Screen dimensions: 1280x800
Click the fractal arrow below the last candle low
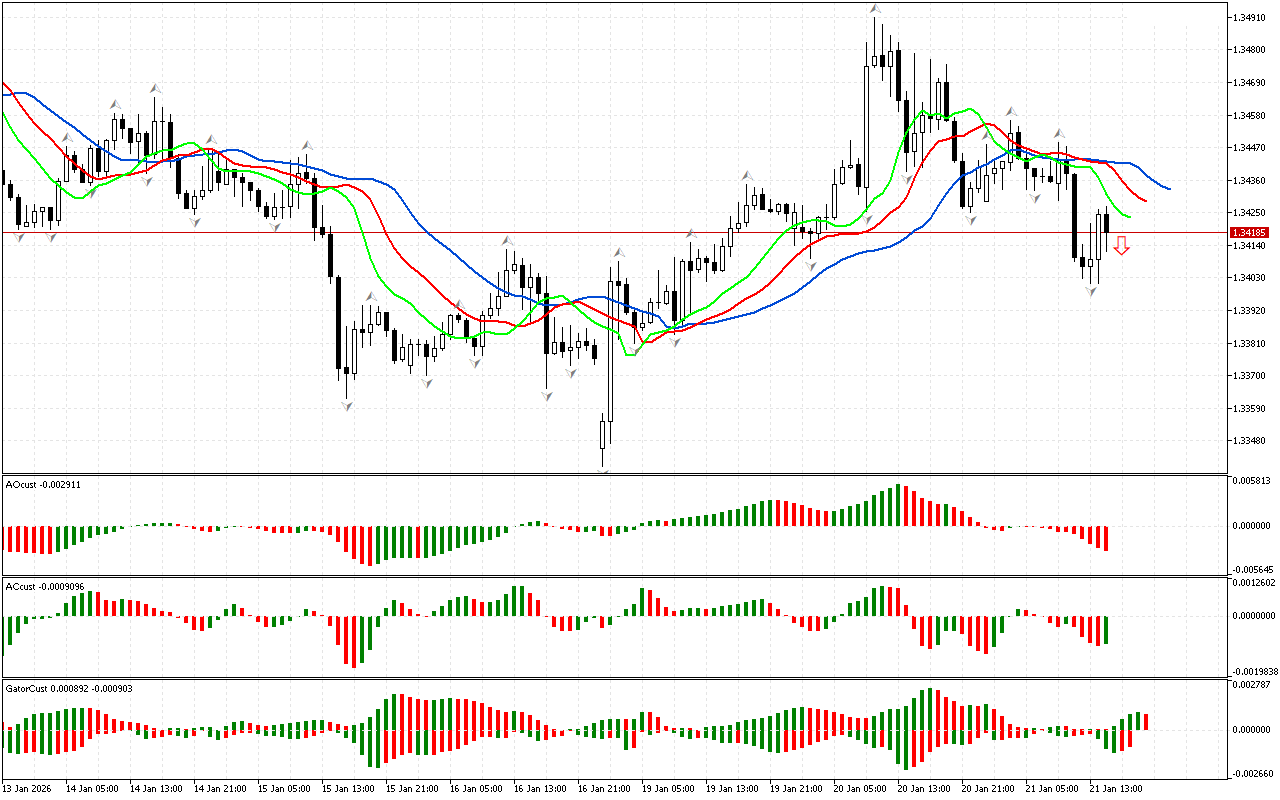click(x=1091, y=291)
